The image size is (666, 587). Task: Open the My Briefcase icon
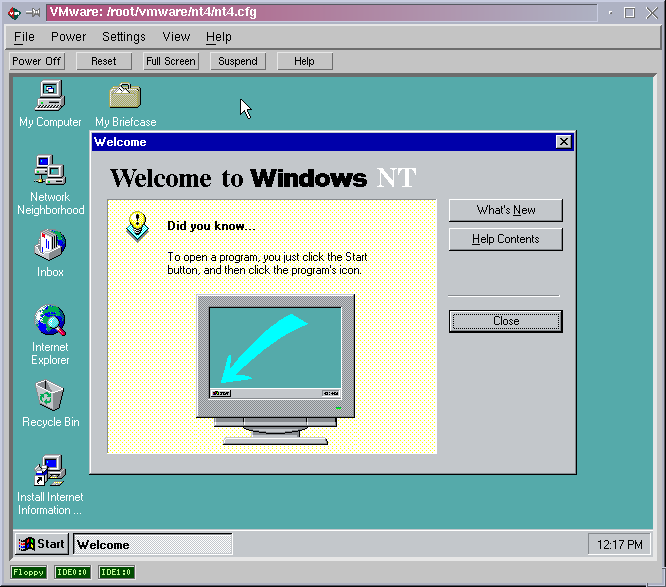pyautogui.click(x=125, y=97)
